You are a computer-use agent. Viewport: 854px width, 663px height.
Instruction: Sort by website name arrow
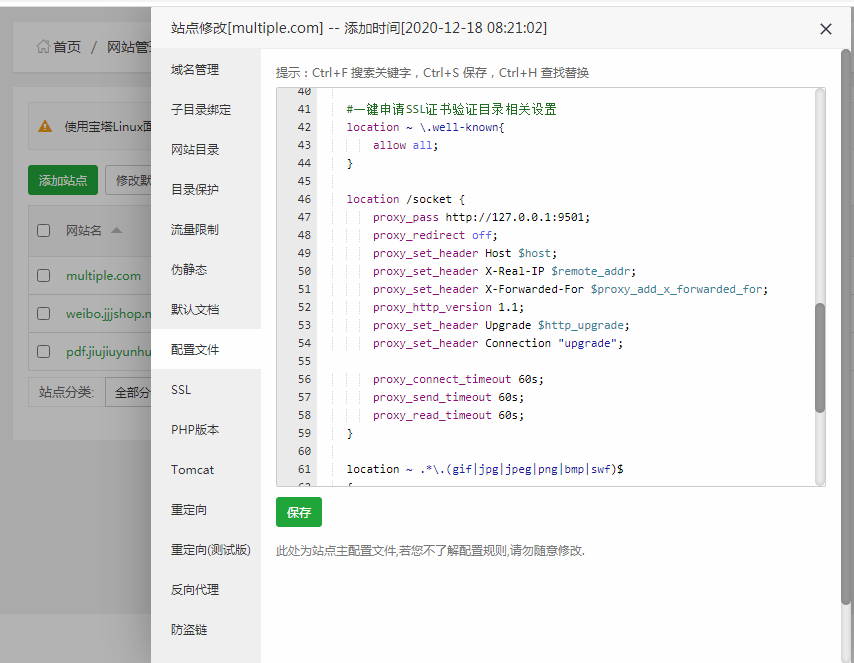[x=116, y=230]
